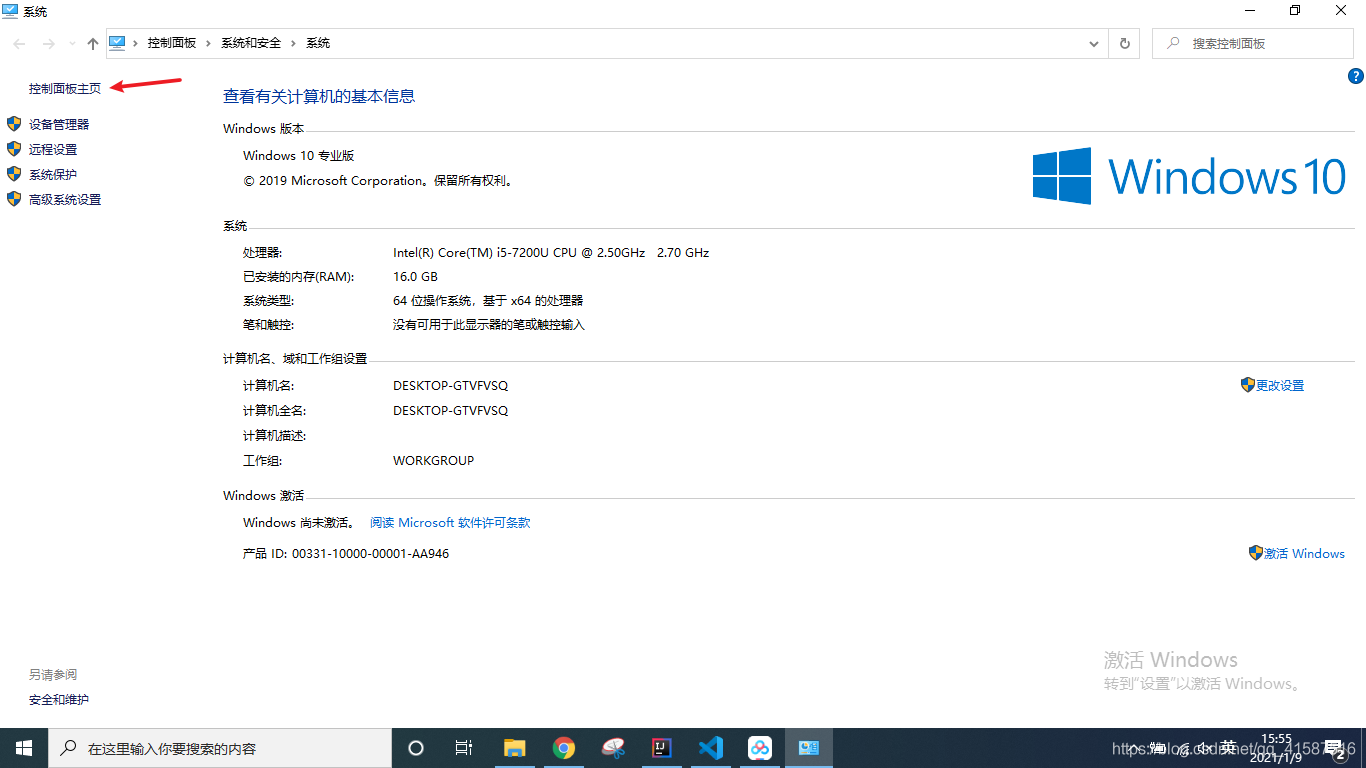Image resolution: width=1366 pixels, height=768 pixels.
Task: Expand chevron after 控制面板 in breadcrumb
Action: click(209, 43)
